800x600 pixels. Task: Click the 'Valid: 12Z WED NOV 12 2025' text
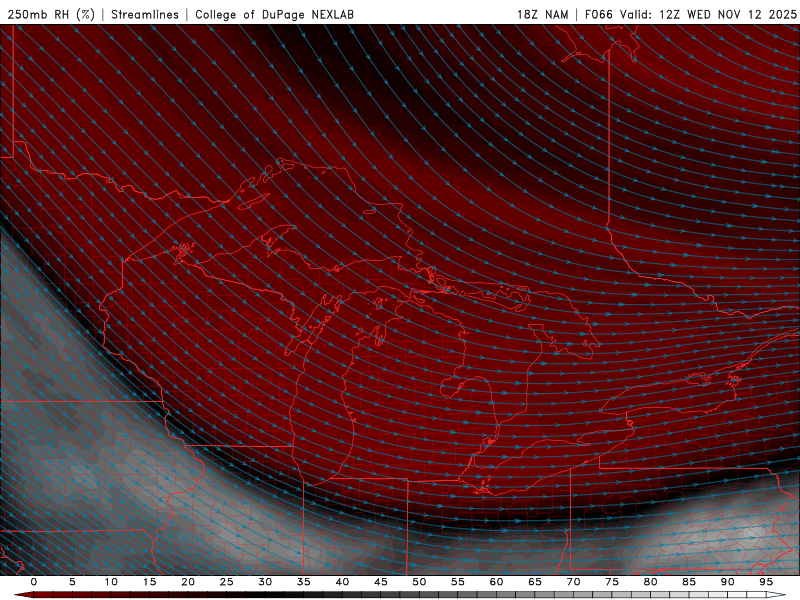pyautogui.click(x=708, y=14)
